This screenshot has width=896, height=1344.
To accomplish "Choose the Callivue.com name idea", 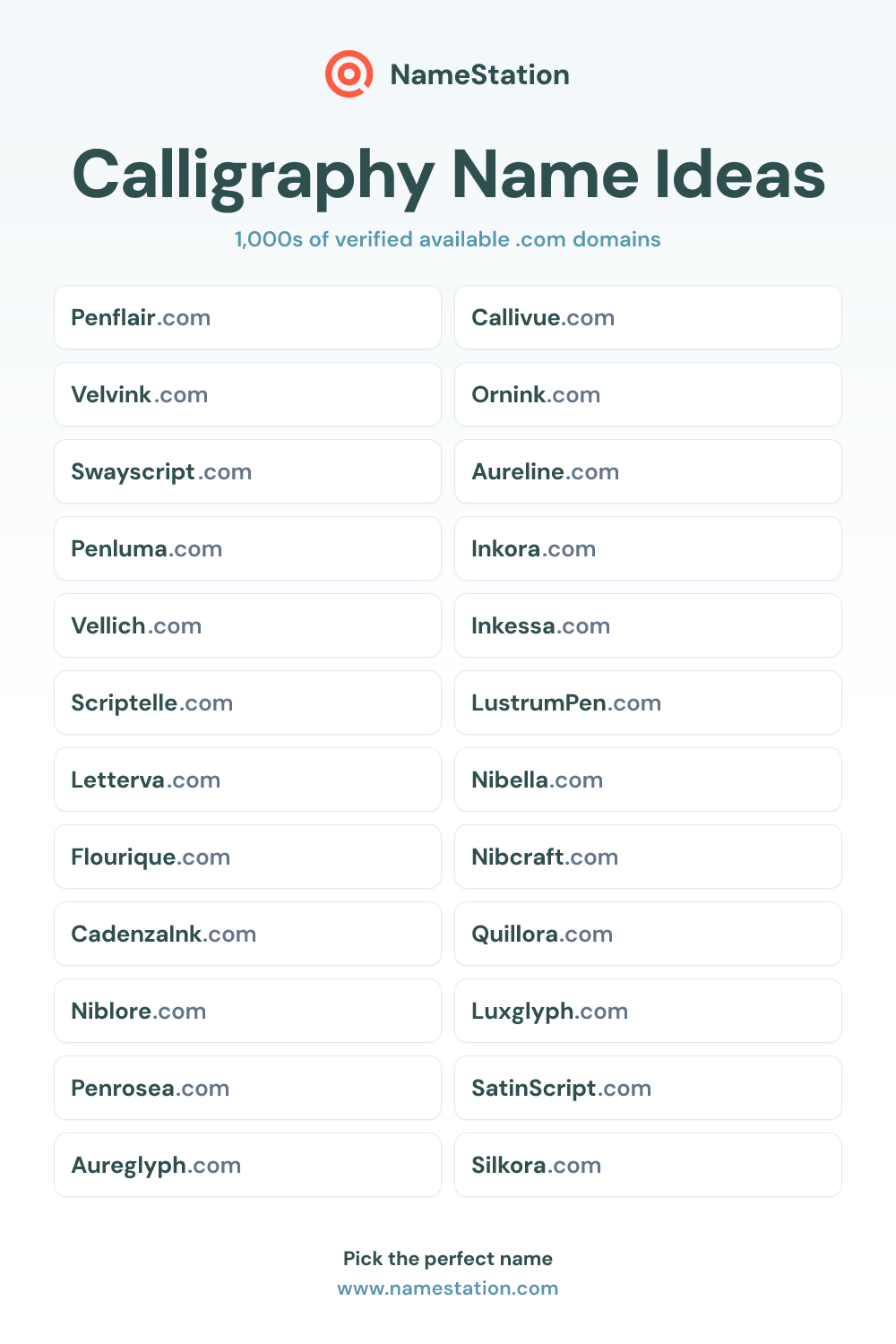I will [648, 317].
